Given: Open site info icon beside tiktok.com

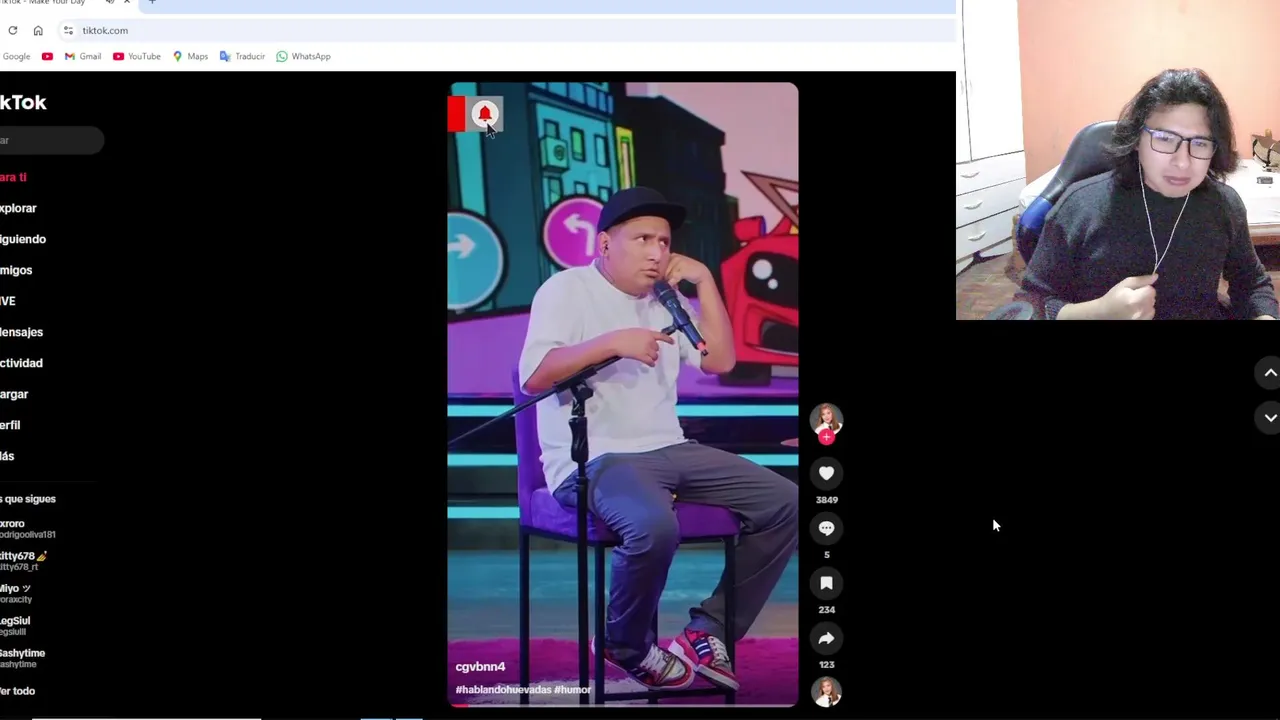Looking at the screenshot, I should click(68, 30).
